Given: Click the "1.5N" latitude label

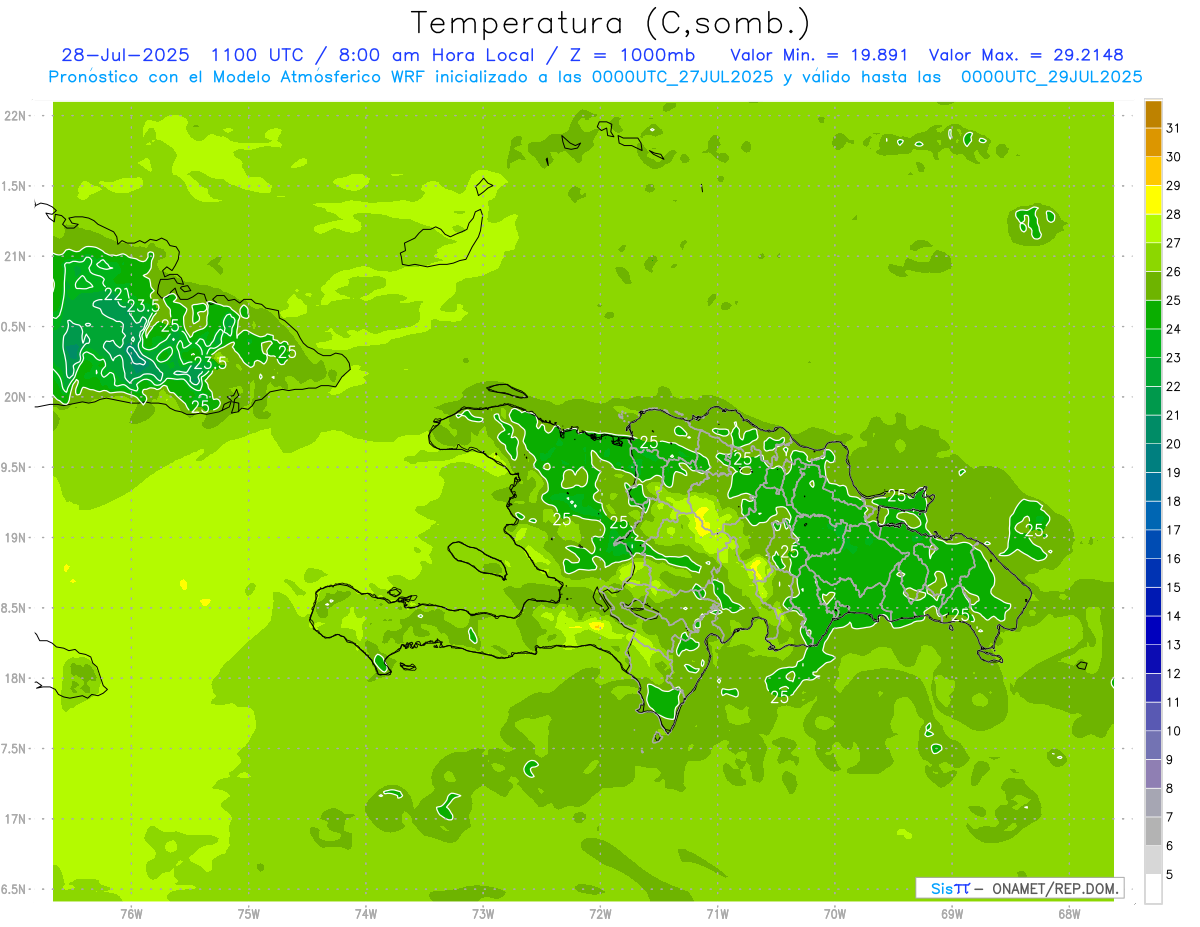Looking at the screenshot, I should pyautogui.click(x=15, y=186).
